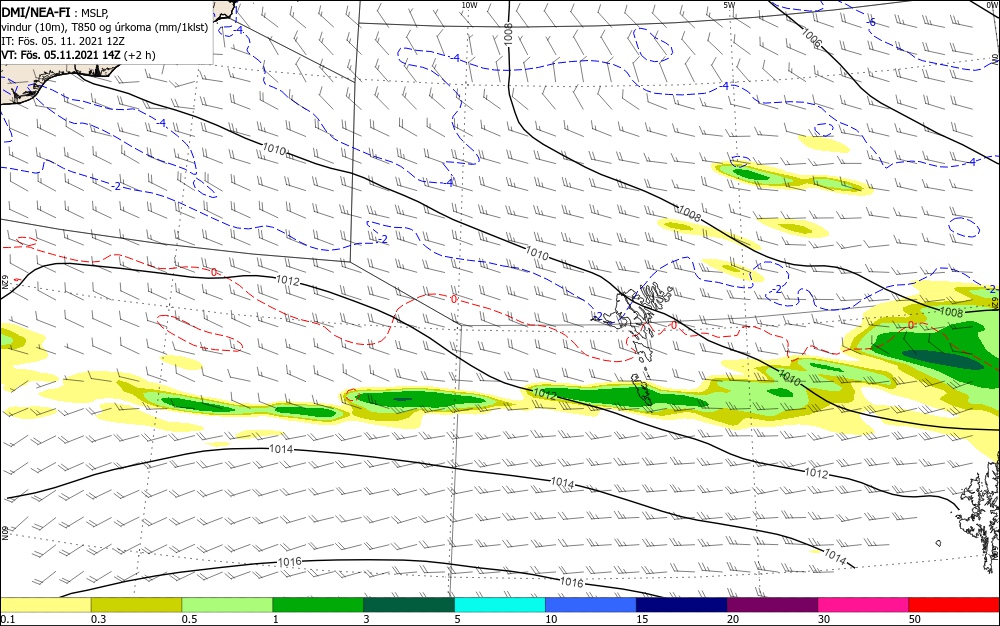Viewport: 1000px width, 626px height.
Task: Click the '5W' longitude label at top
Action: pyautogui.click(x=729, y=5)
